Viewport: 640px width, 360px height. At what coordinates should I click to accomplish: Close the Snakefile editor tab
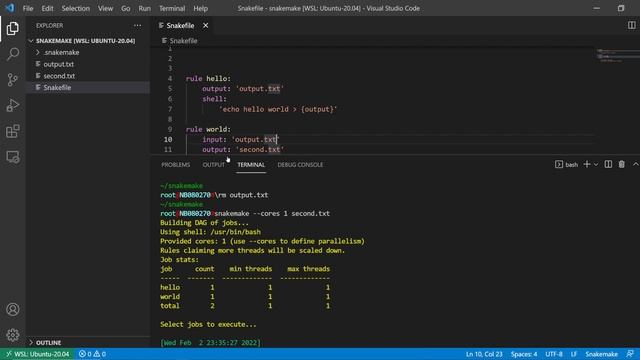click(x=205, y=25)
